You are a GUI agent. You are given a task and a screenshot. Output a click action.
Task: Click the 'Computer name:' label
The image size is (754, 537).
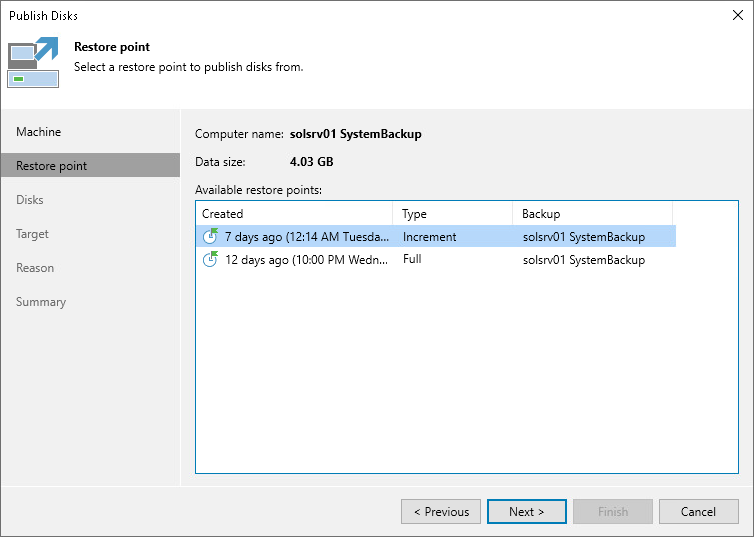(239, 134)
